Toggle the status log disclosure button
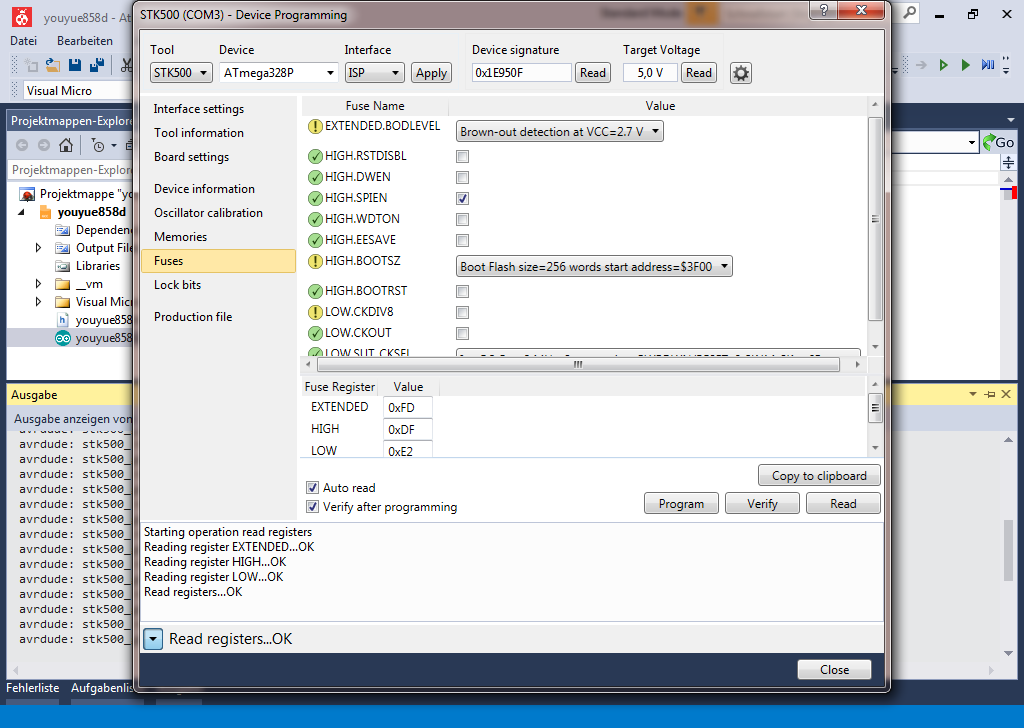 pos(153,639)
